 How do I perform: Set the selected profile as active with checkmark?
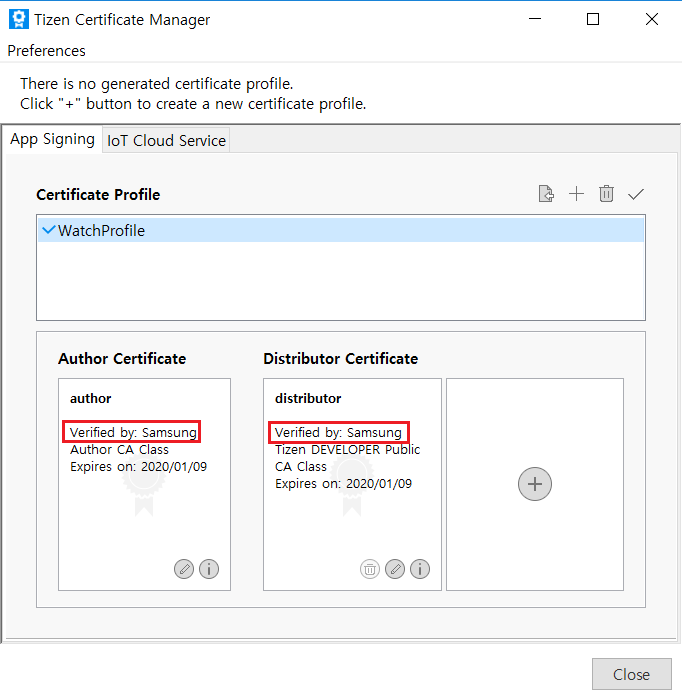tap(636, 194)
